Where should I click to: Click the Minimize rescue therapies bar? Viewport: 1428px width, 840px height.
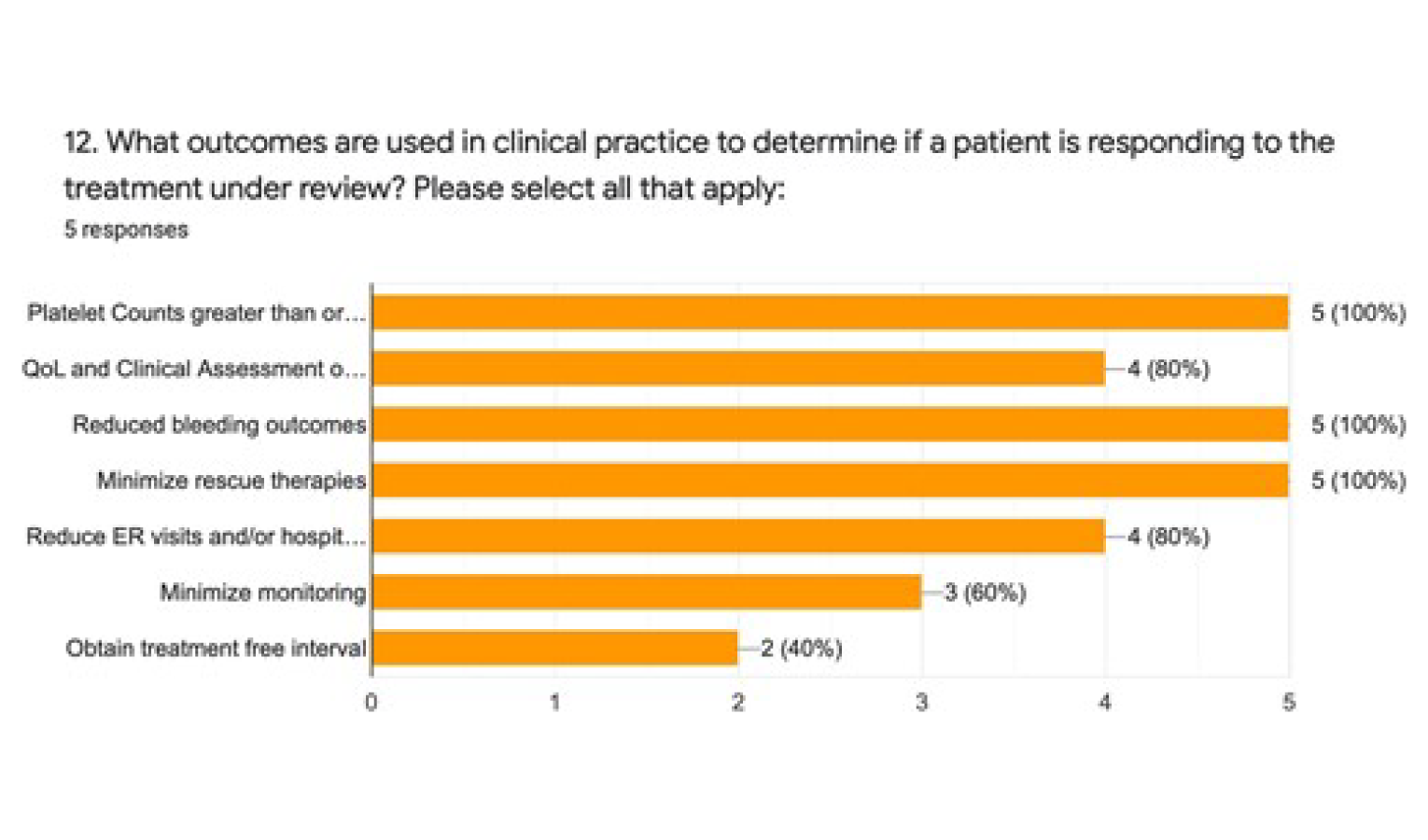pyautogui.click(x=830, y=481)
